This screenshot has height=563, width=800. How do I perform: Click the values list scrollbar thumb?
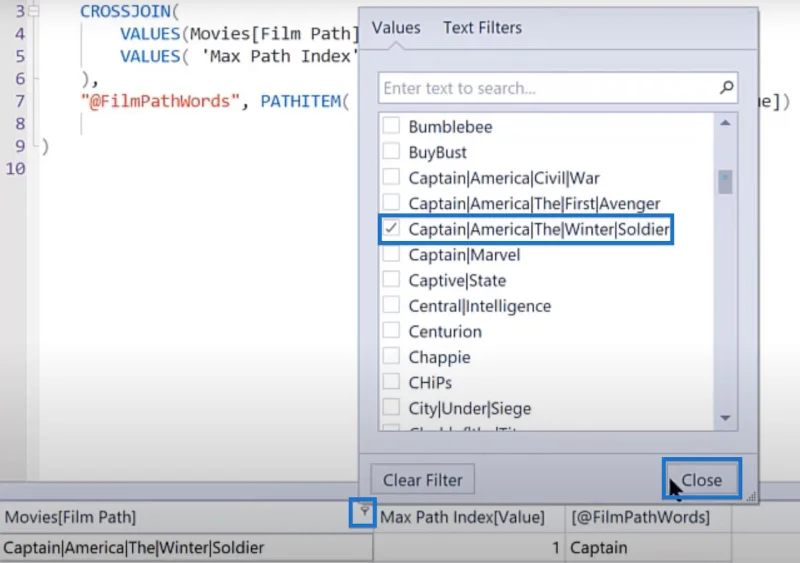[x=725, y=182]
